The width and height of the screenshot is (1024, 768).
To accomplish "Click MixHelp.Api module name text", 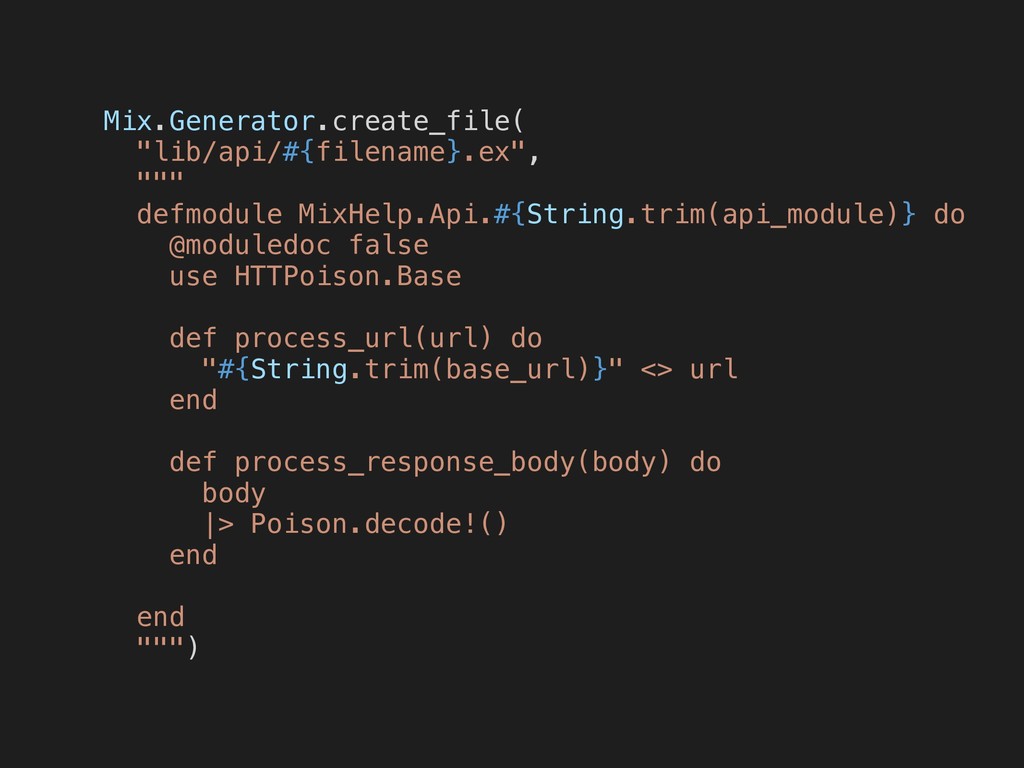I will coord(389,214).
